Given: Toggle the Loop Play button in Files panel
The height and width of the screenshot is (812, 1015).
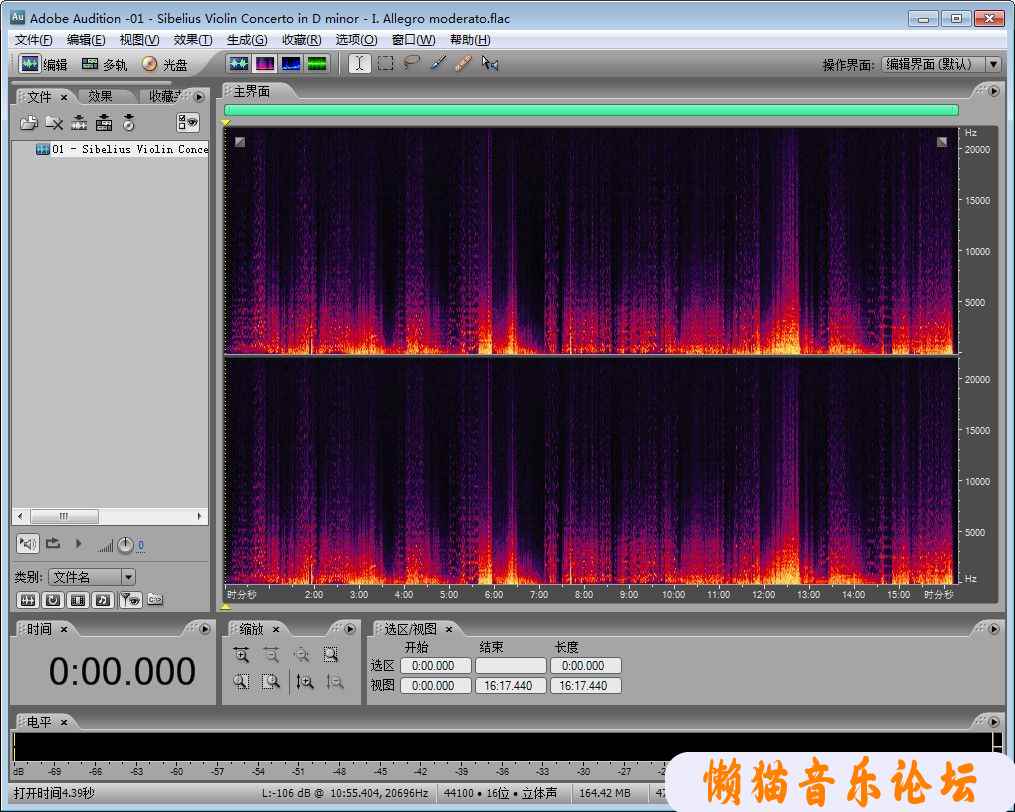Looking at the screenshot, I should coord(54,544).
